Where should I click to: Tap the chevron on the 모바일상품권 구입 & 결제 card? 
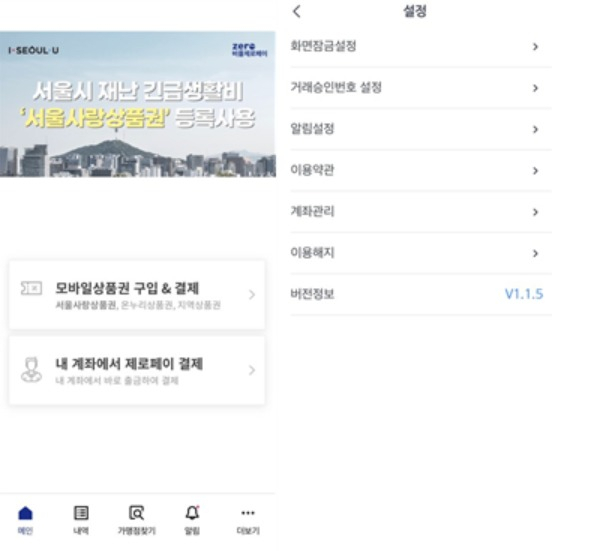pyautogui.click(x=252, y=295)
